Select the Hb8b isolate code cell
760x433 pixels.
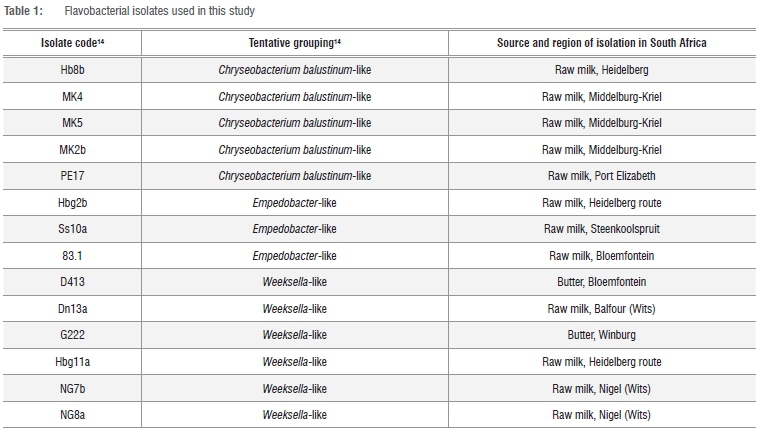point(72,71)
